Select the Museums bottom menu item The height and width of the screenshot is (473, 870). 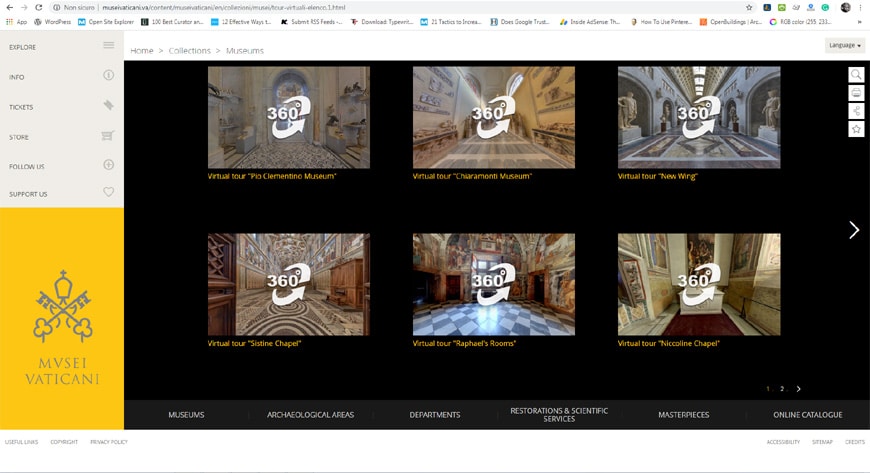(186, 415)
